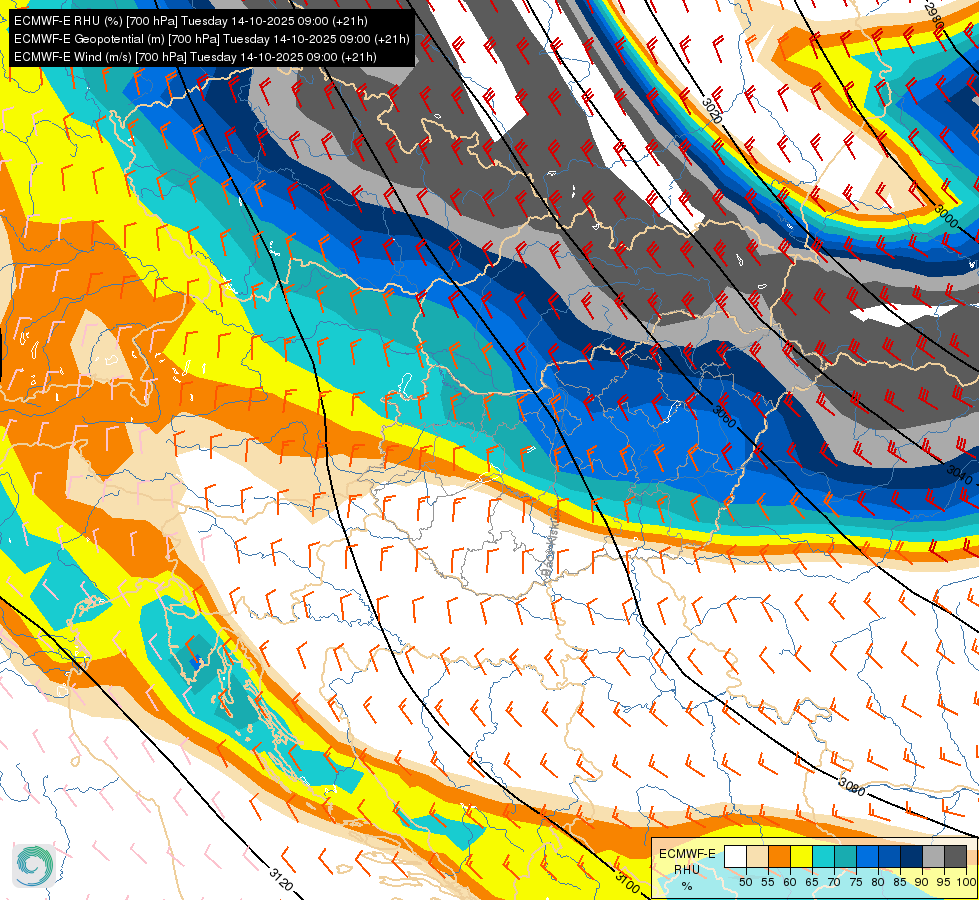Click the ECMWF-E RHU 700 hPa title line
This screenshot has height=900, width=979.
tap(190, 21)
